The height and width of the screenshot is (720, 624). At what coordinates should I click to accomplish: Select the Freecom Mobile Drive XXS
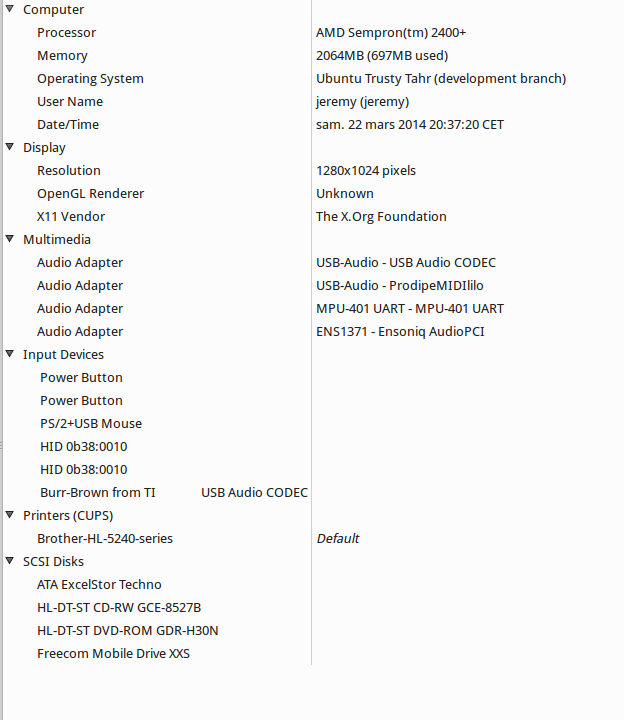tap(113, 654)
